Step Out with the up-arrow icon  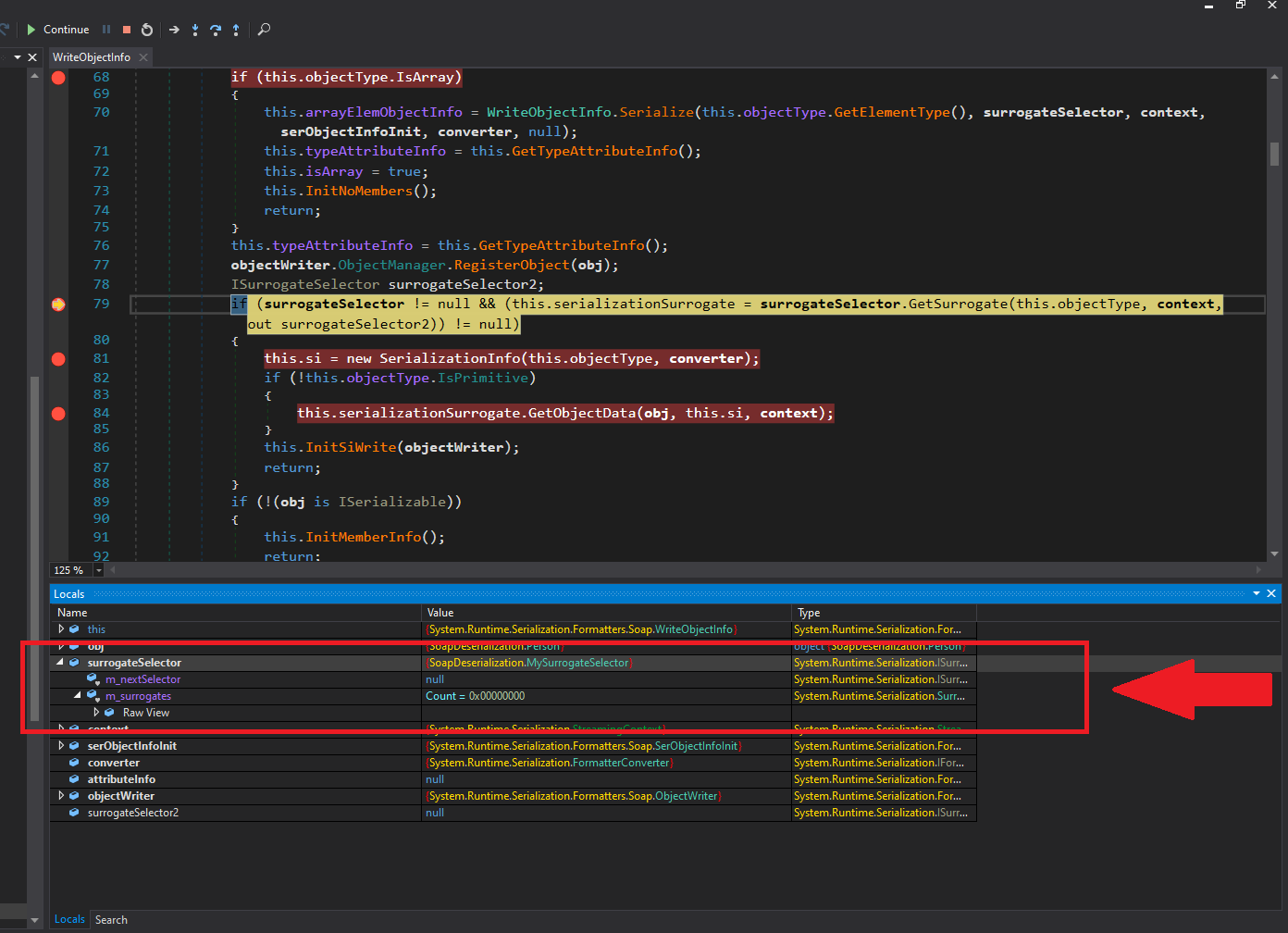[236, 30]
